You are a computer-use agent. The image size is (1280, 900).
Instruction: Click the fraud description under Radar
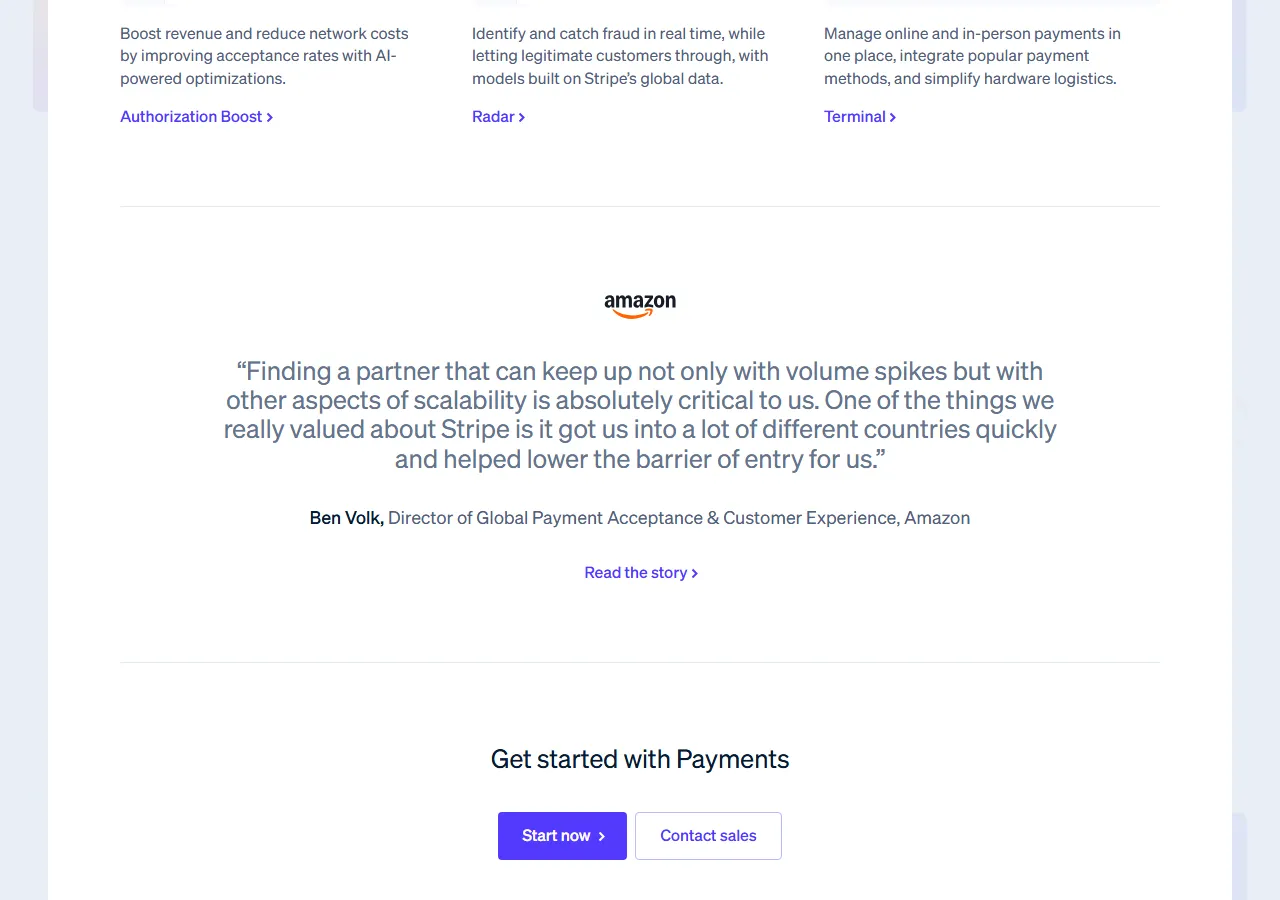tap(620, 56)
